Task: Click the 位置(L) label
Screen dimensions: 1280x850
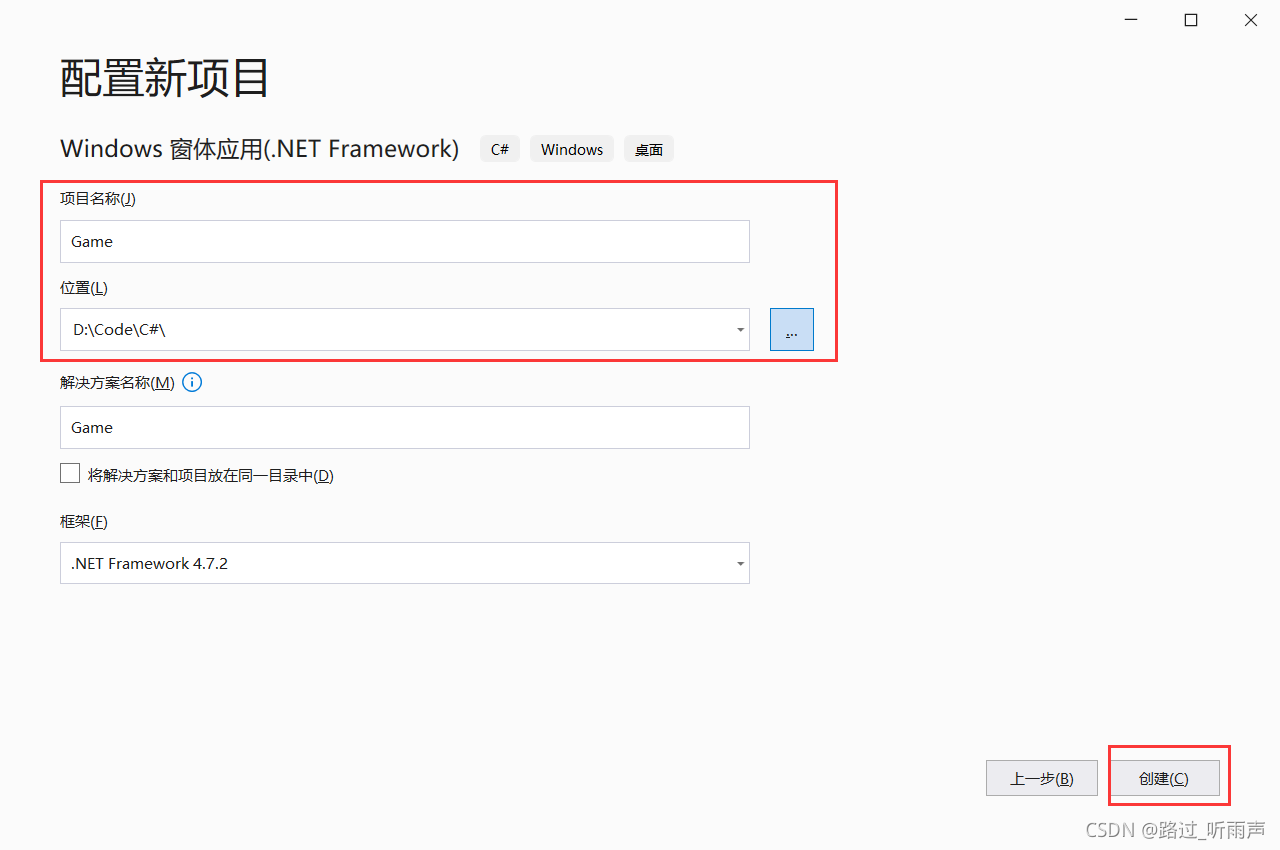Action: [x=84, y=287]
